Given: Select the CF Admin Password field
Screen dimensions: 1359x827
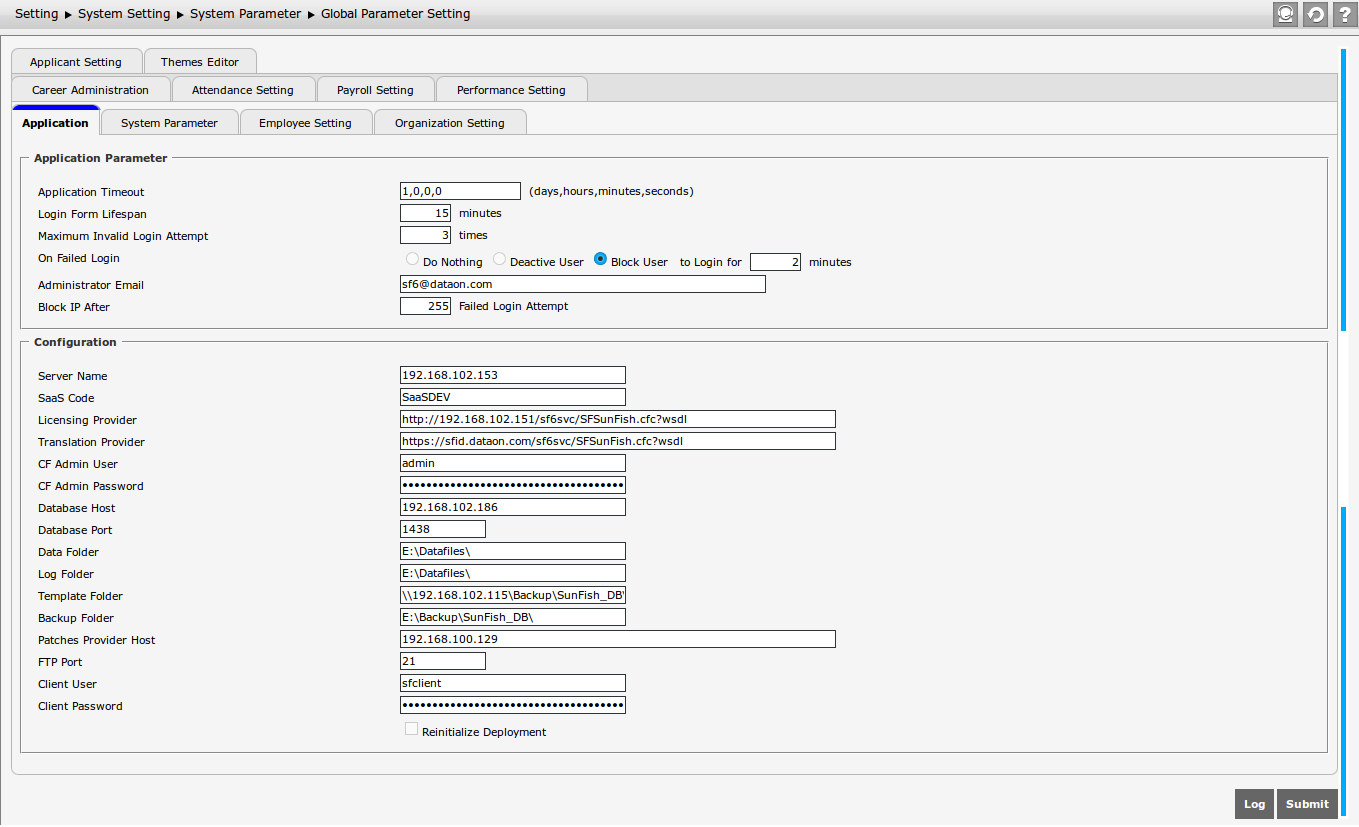Looking at the screenshot, I should click(512, 486).
